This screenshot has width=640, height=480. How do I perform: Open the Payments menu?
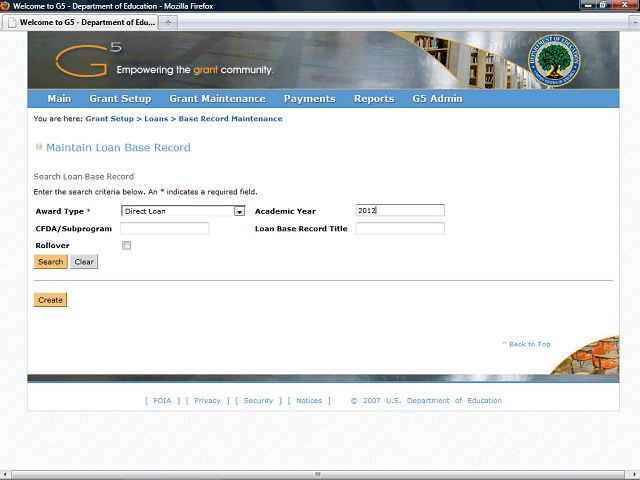[310, 99]
